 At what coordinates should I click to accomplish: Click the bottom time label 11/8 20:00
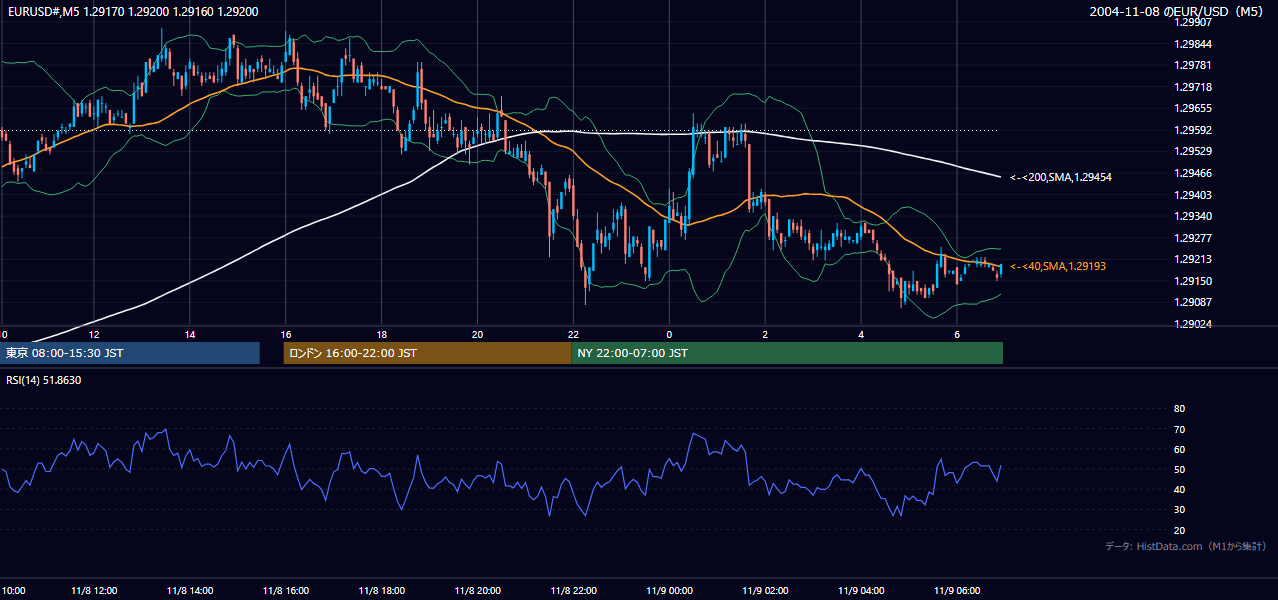[477, 591]
